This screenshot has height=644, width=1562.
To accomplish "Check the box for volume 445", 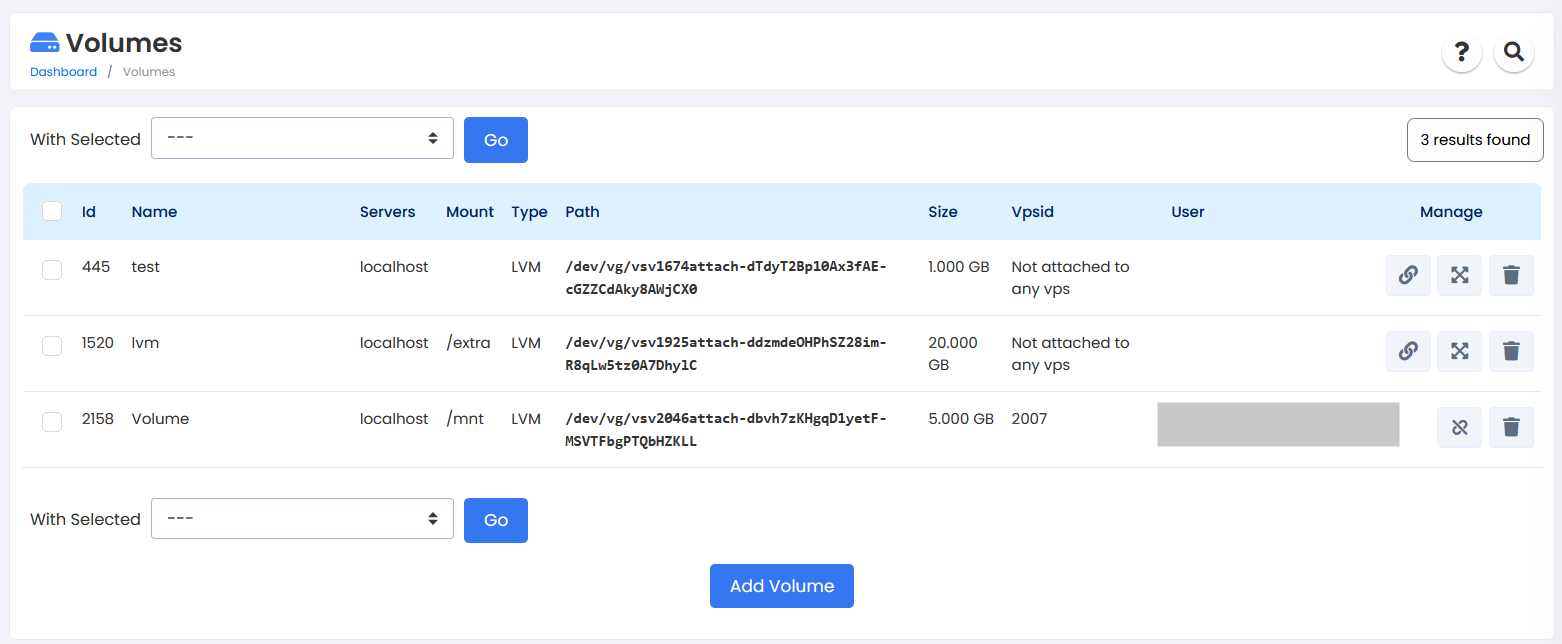I will coord(52,270).
